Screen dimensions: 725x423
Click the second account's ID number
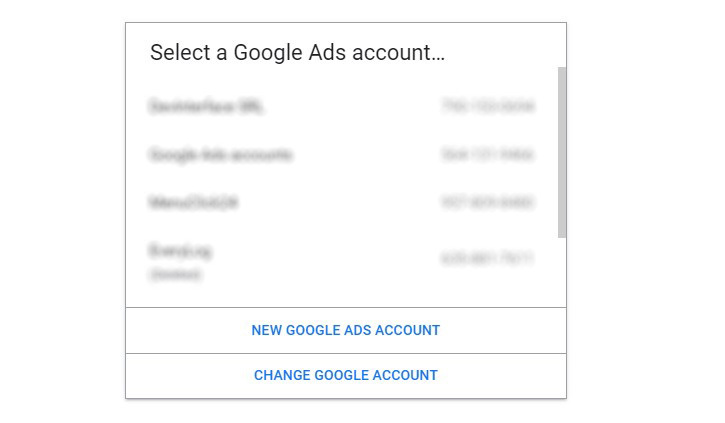pyautogui.click(x=487, y=155)
